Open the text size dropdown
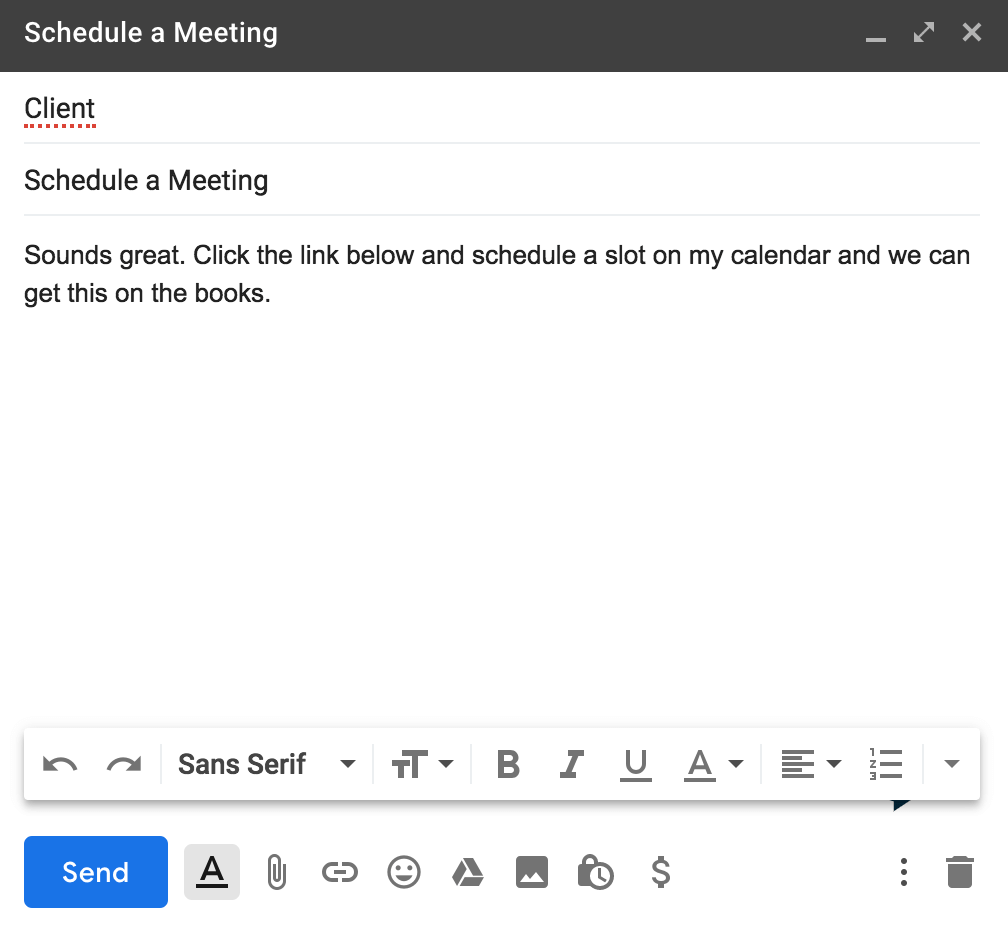This screenshot has height=936, width=1008. click(x=422, y=764)
